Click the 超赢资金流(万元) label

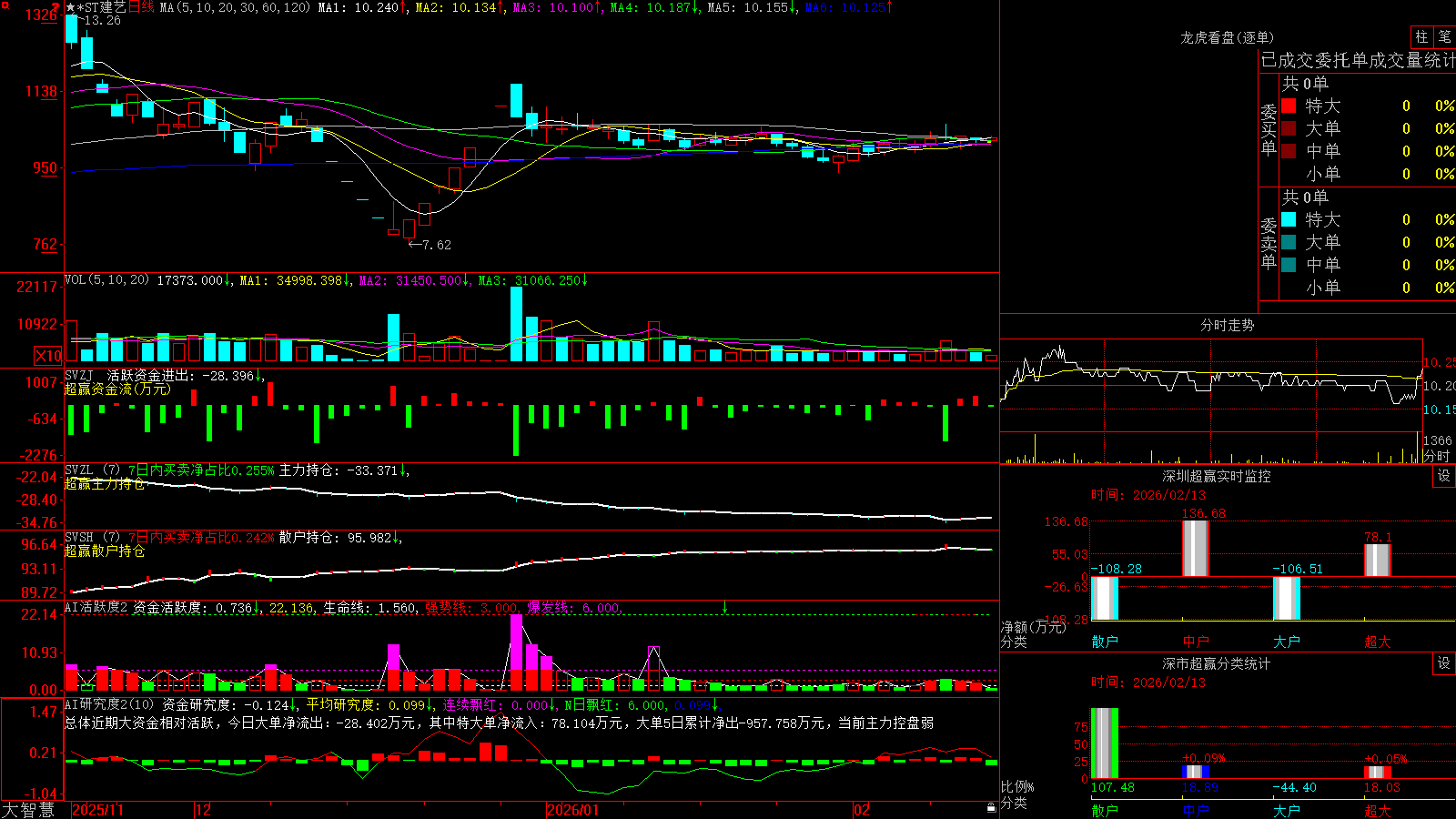pyautogui.click(x=117, y=389)
